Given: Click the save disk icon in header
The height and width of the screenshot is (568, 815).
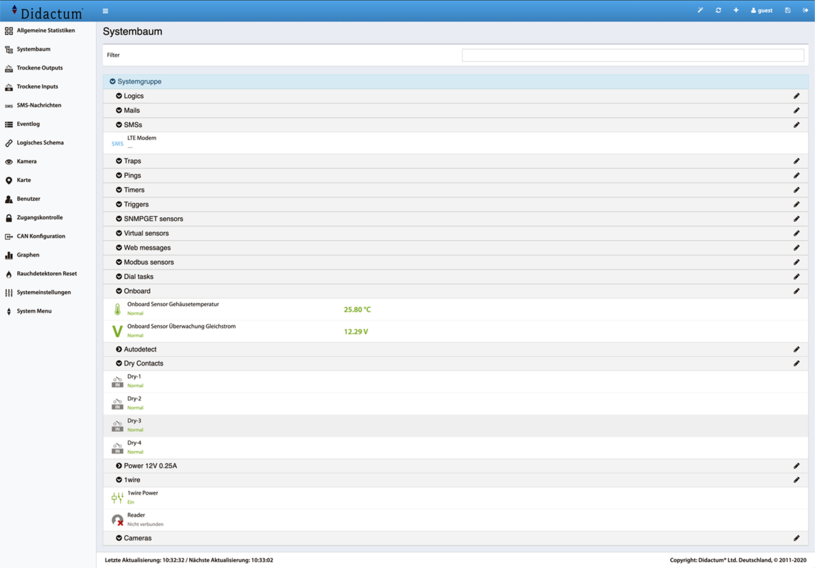Looking at the screenshot, I should 787,10.
